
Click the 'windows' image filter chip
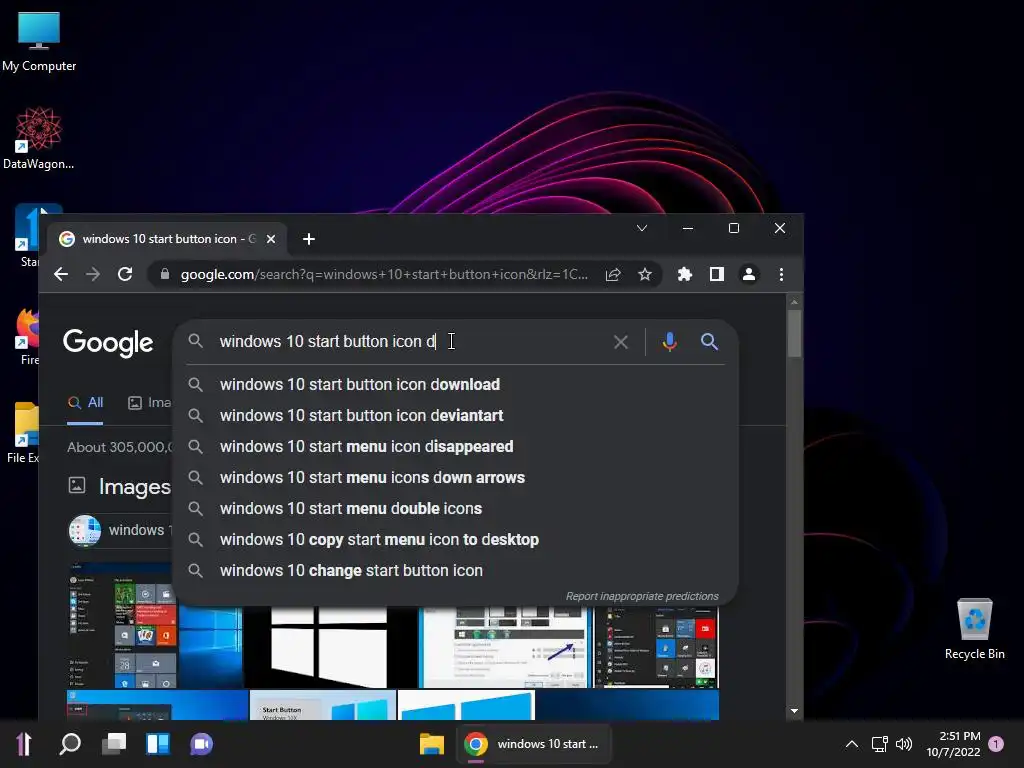click(121, 530)
